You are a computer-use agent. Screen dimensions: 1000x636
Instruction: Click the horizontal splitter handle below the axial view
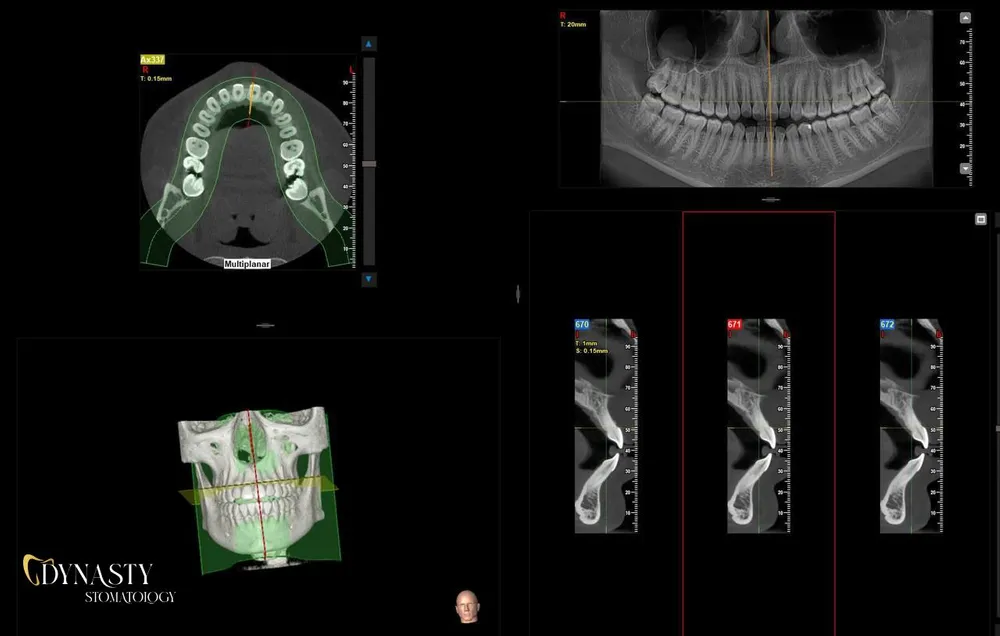[x=265, y=325]
